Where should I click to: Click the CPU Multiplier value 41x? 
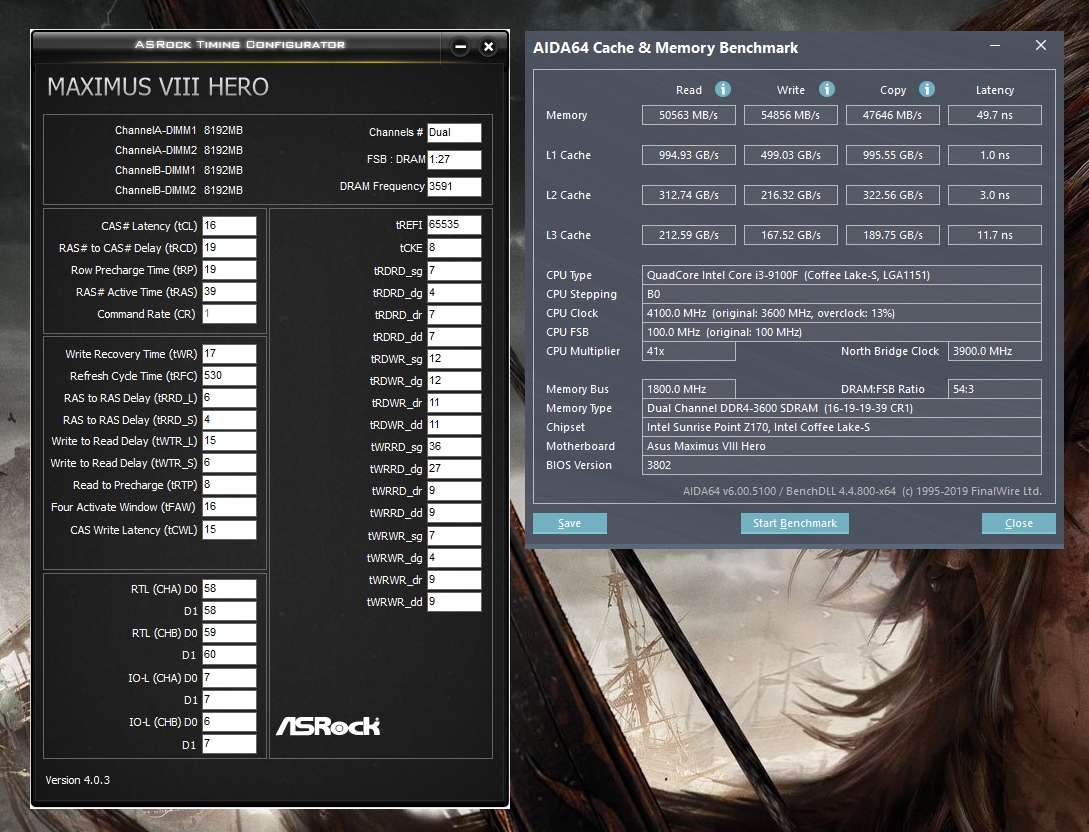[x=688, y=351]
